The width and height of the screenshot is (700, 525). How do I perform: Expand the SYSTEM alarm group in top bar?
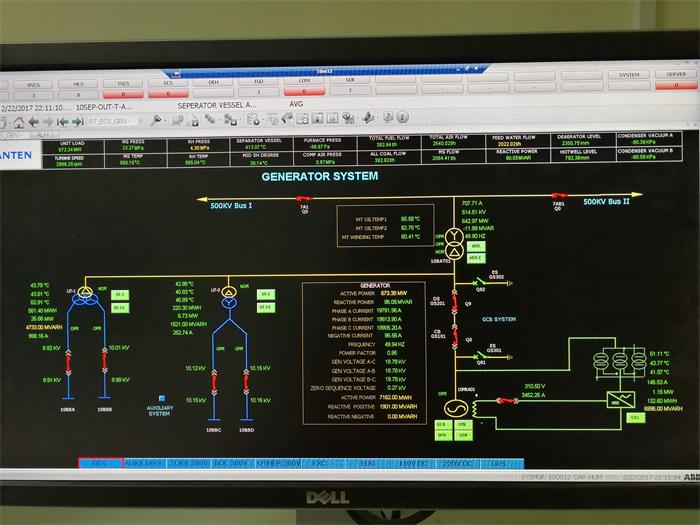click(x=628, y=74)
